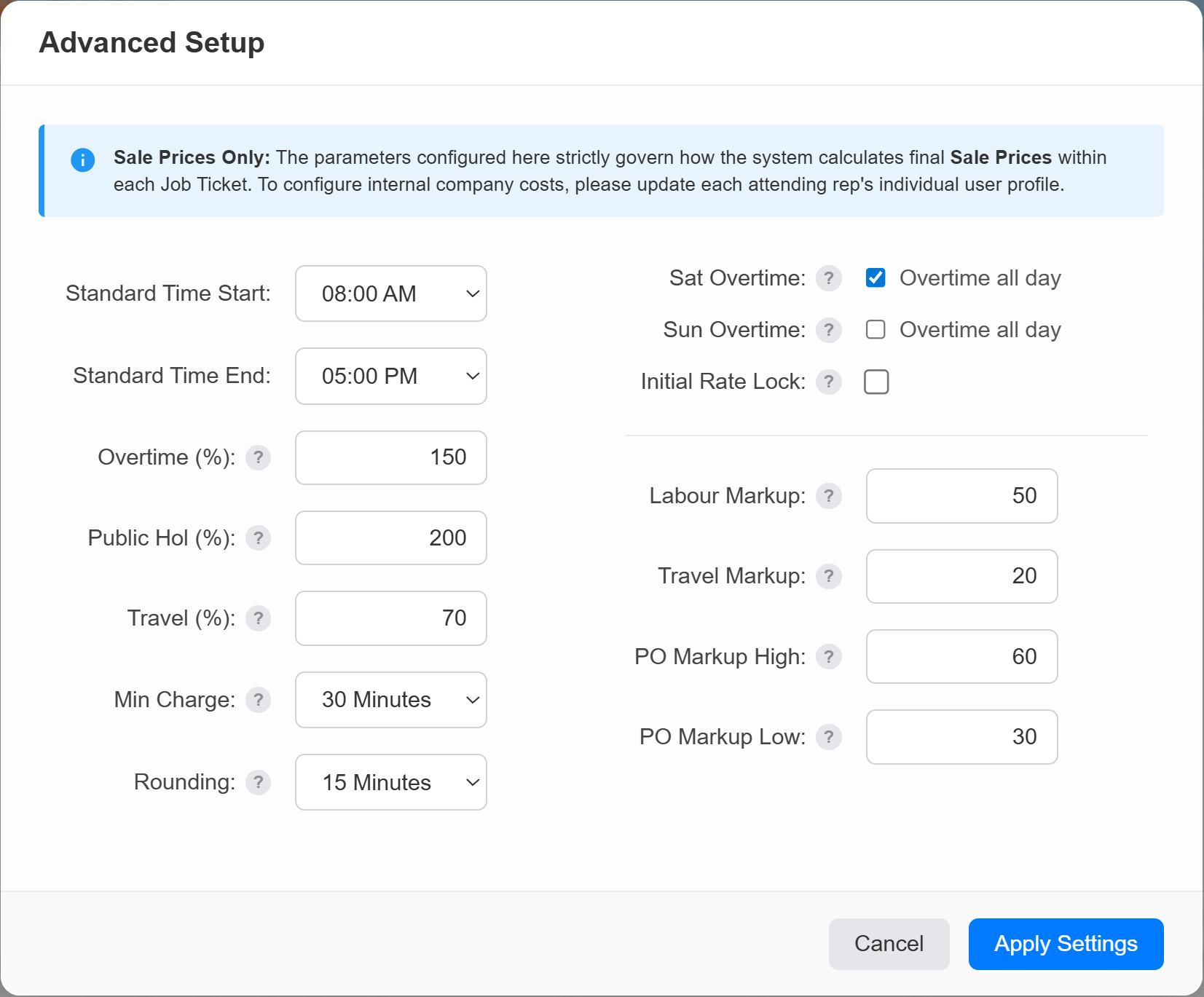This screenshot has width=1204, height=997.
Task: Open the Standard Time Start dropdown
Action: pos(390,293)
